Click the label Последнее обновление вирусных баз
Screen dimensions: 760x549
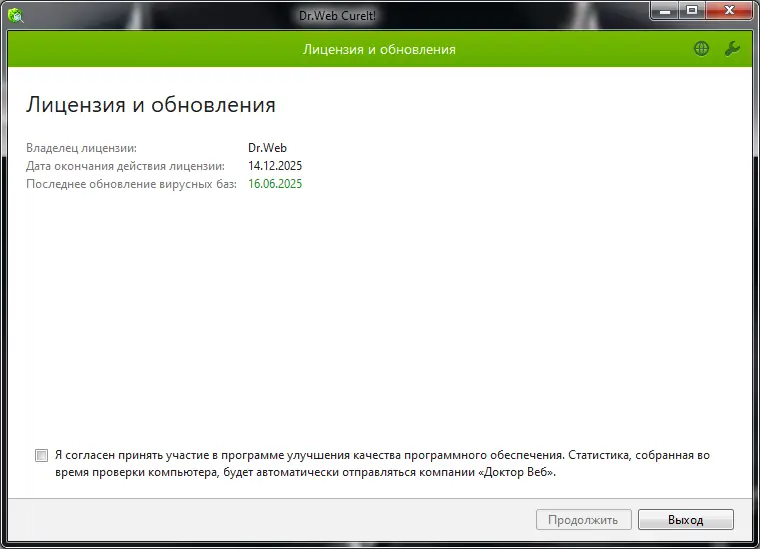click(131, 184)
